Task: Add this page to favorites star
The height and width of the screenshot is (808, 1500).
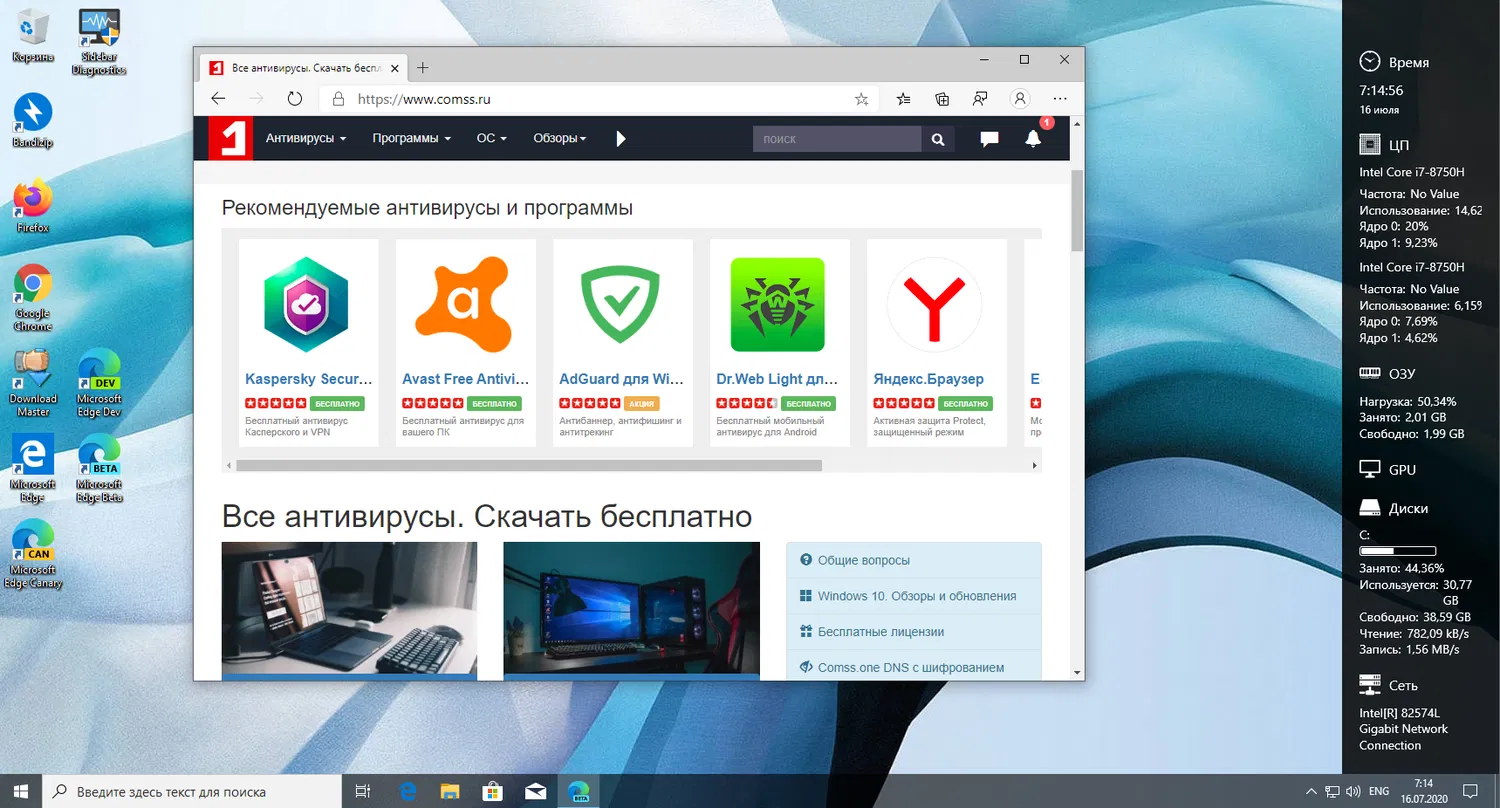Action: tap(861, 99)
